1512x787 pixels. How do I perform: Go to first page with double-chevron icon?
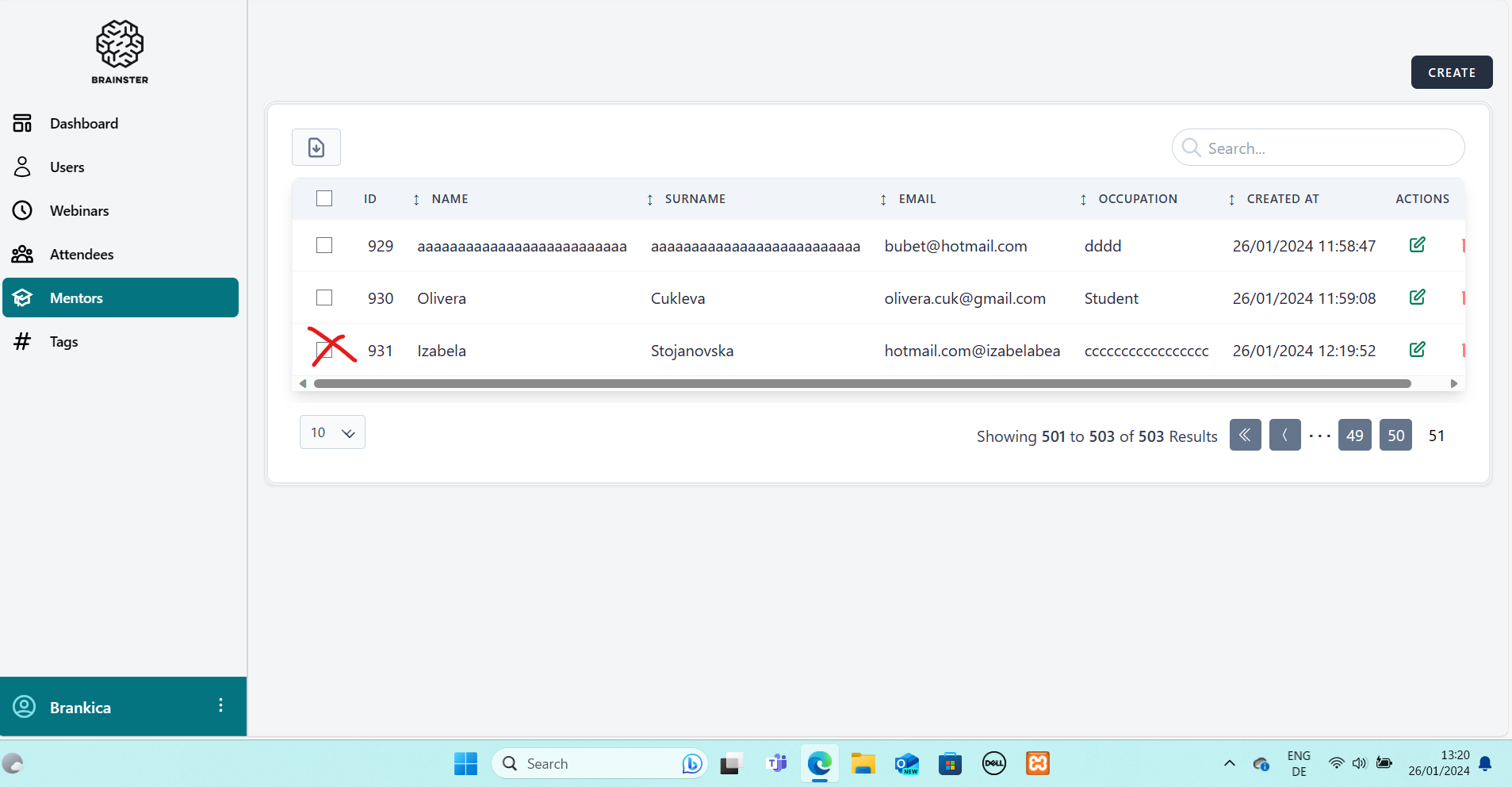click(1245, 435)
